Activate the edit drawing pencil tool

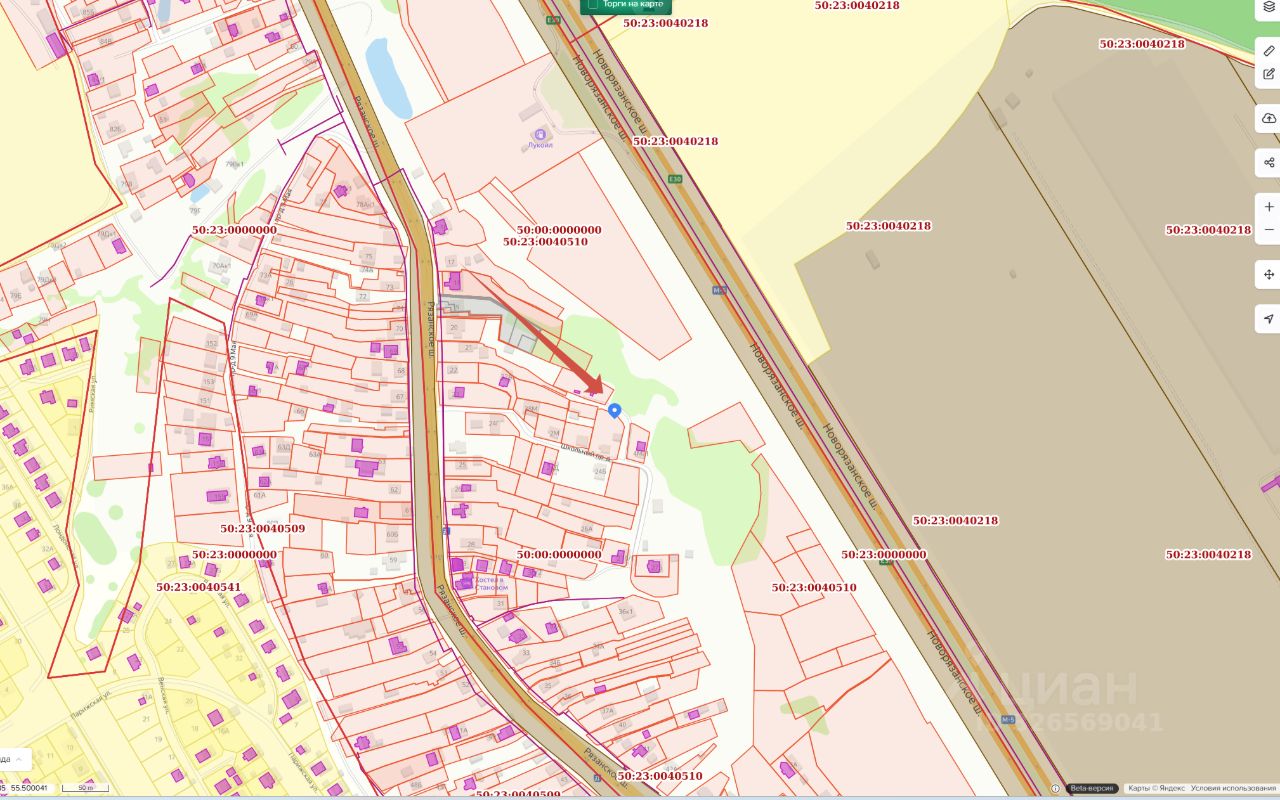(x=1269, y=73)
